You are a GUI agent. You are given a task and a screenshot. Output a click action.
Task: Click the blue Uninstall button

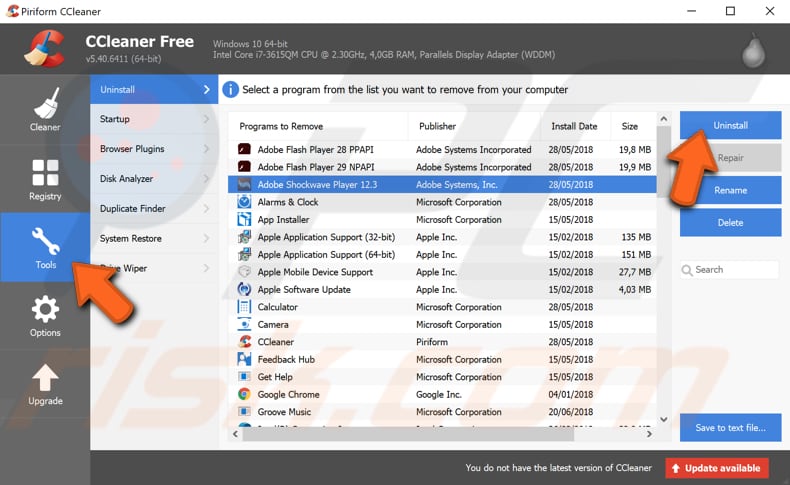click(730, 125)
